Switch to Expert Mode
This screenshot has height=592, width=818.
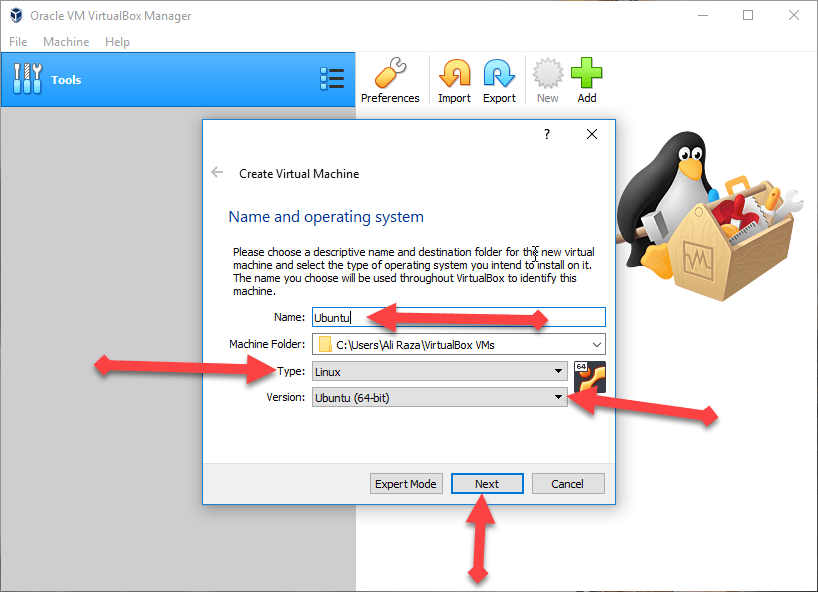coord(405,484)
